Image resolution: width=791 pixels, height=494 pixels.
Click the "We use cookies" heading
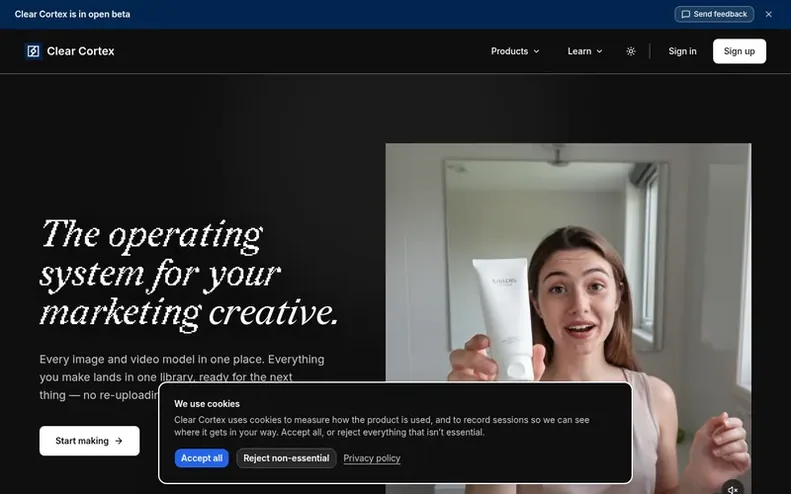click(207, 404)
